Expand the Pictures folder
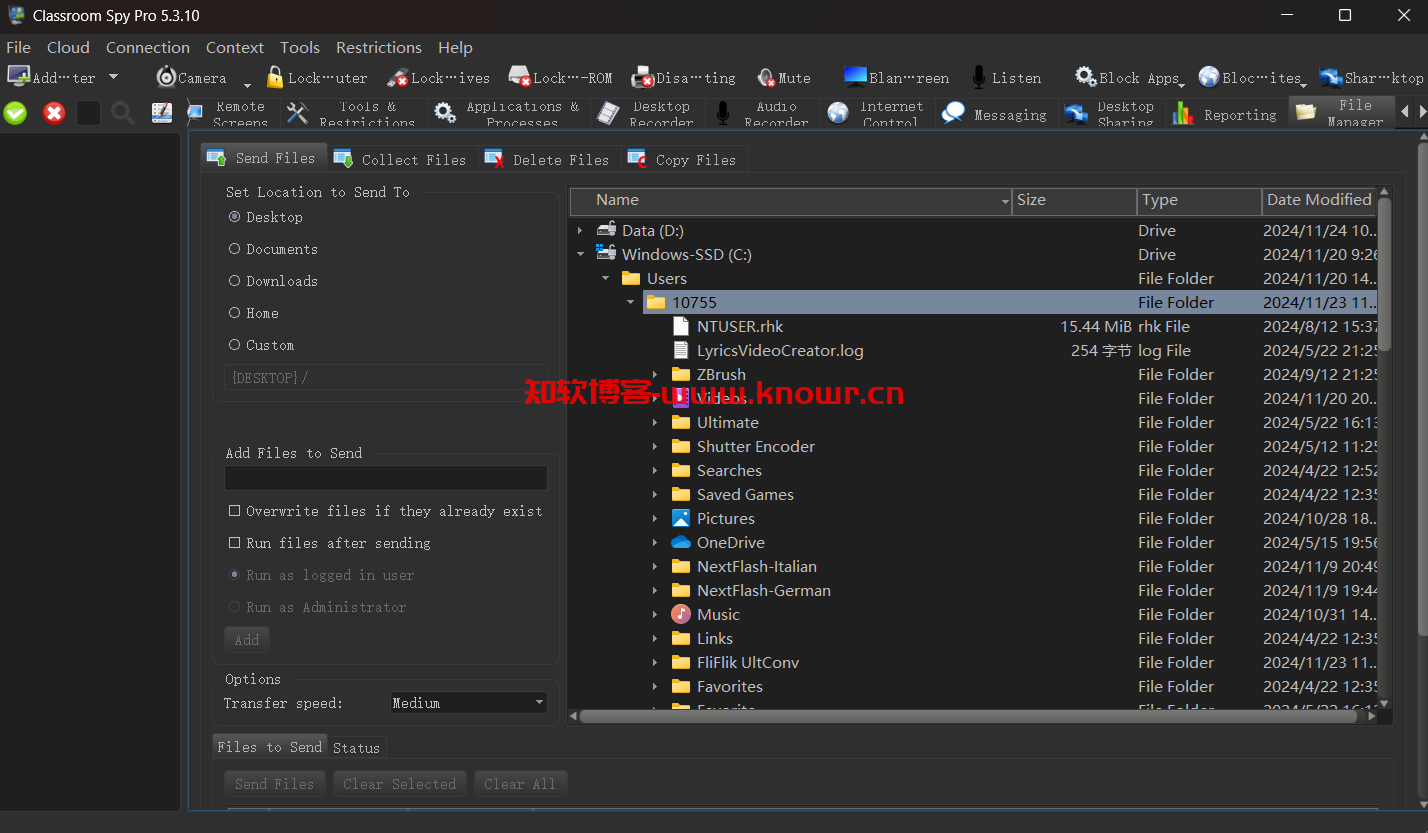The width and height of the screenshot is (1428, 833). [x=655, y=518]
